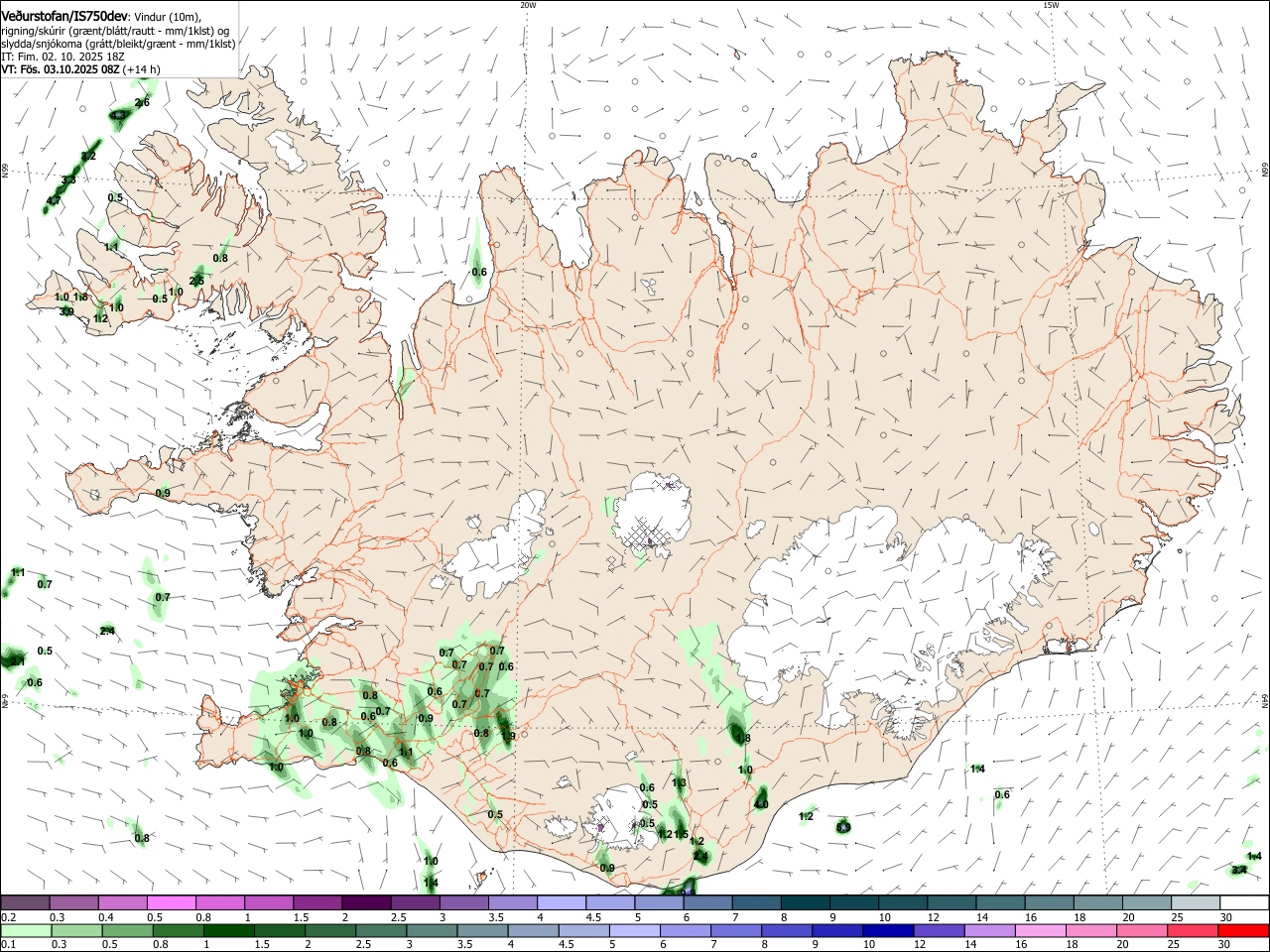Click the light lavender 4 swatch, top legend row
The height and width of the screenshot is (952, 1270).
(561, 903)
